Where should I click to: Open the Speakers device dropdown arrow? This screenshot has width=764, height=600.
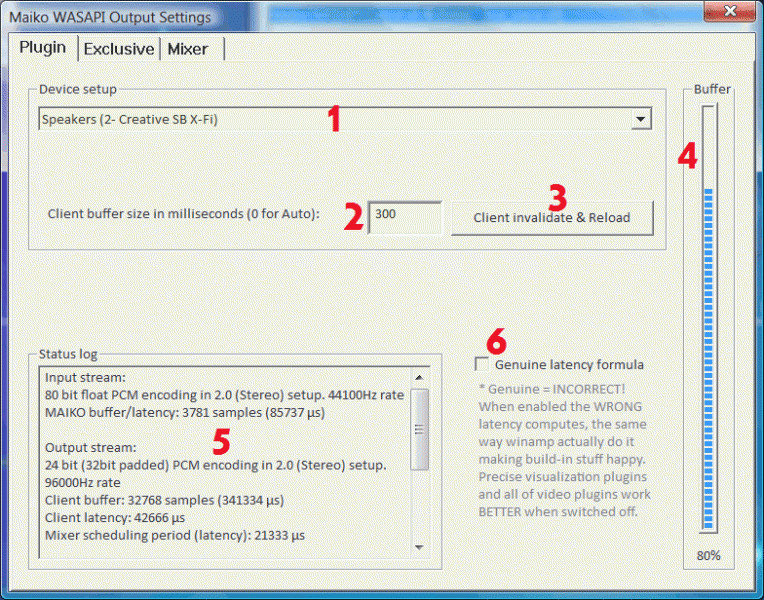tap(641, 119)
